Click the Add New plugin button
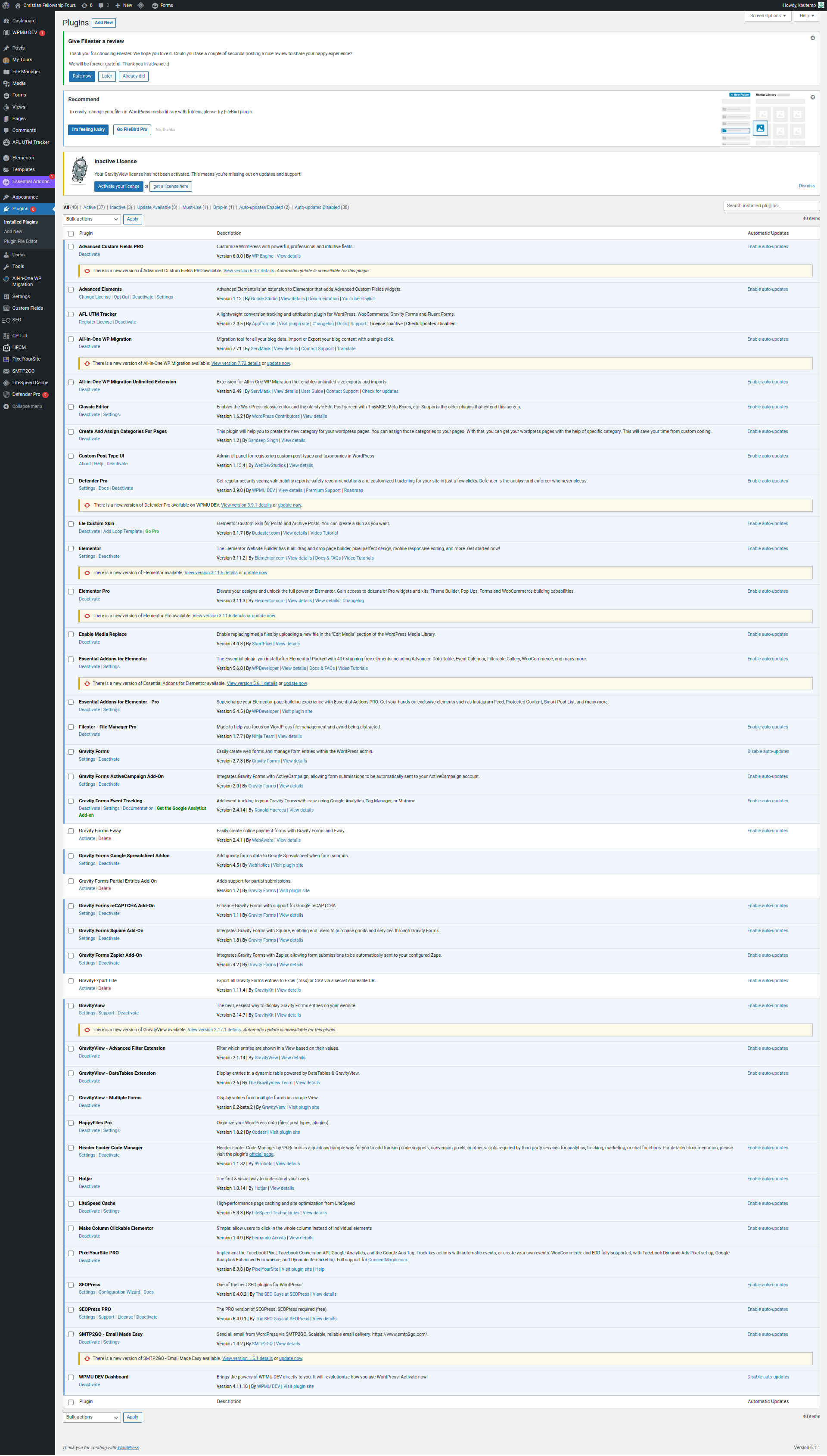Screen dimensions: 827x1456 (104, 23)
